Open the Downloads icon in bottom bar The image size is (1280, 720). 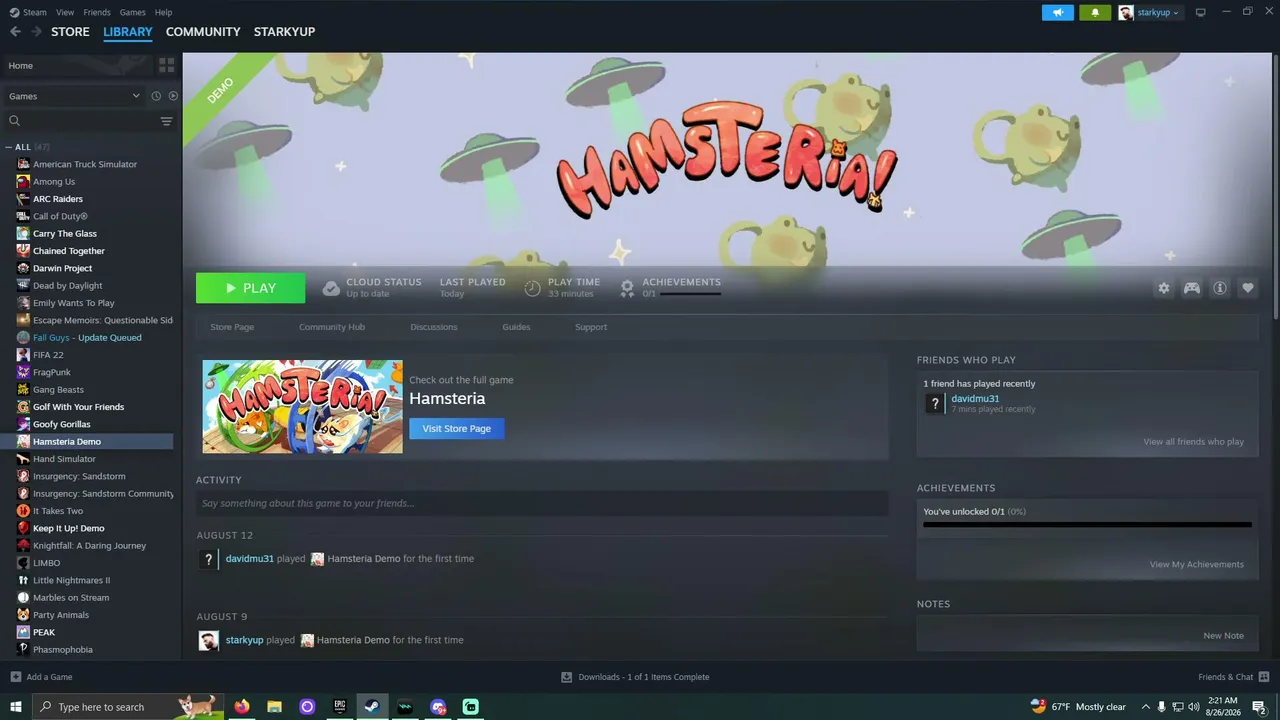click(566, 677)
